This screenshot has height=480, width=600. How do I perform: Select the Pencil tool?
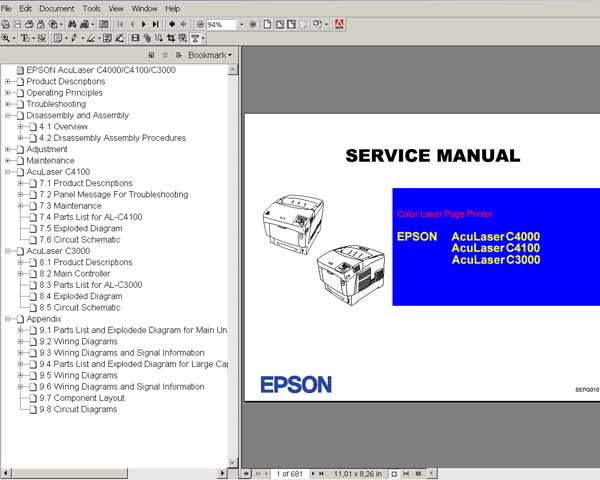pyautogui.click(x=74, y=38)
